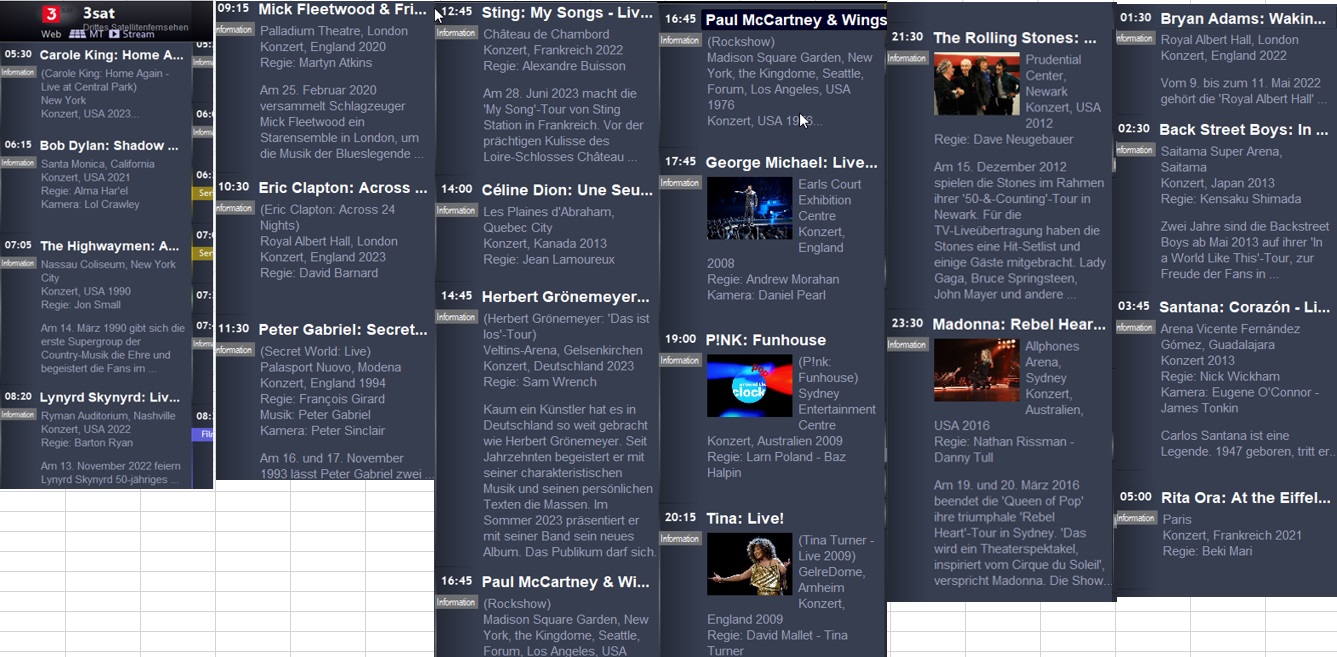Select title 'Eric Clapton: Across ...'
This screenshot has width=1337, height=657.
pos(343,188)
